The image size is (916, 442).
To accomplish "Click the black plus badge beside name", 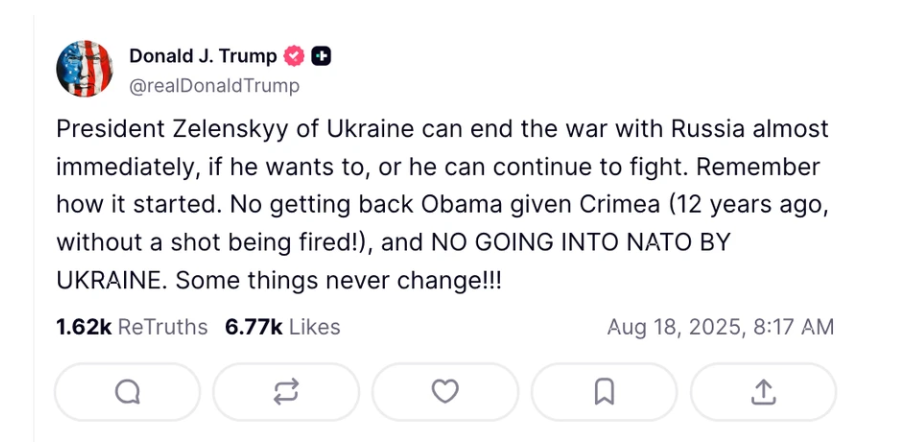I will point(321,57).
